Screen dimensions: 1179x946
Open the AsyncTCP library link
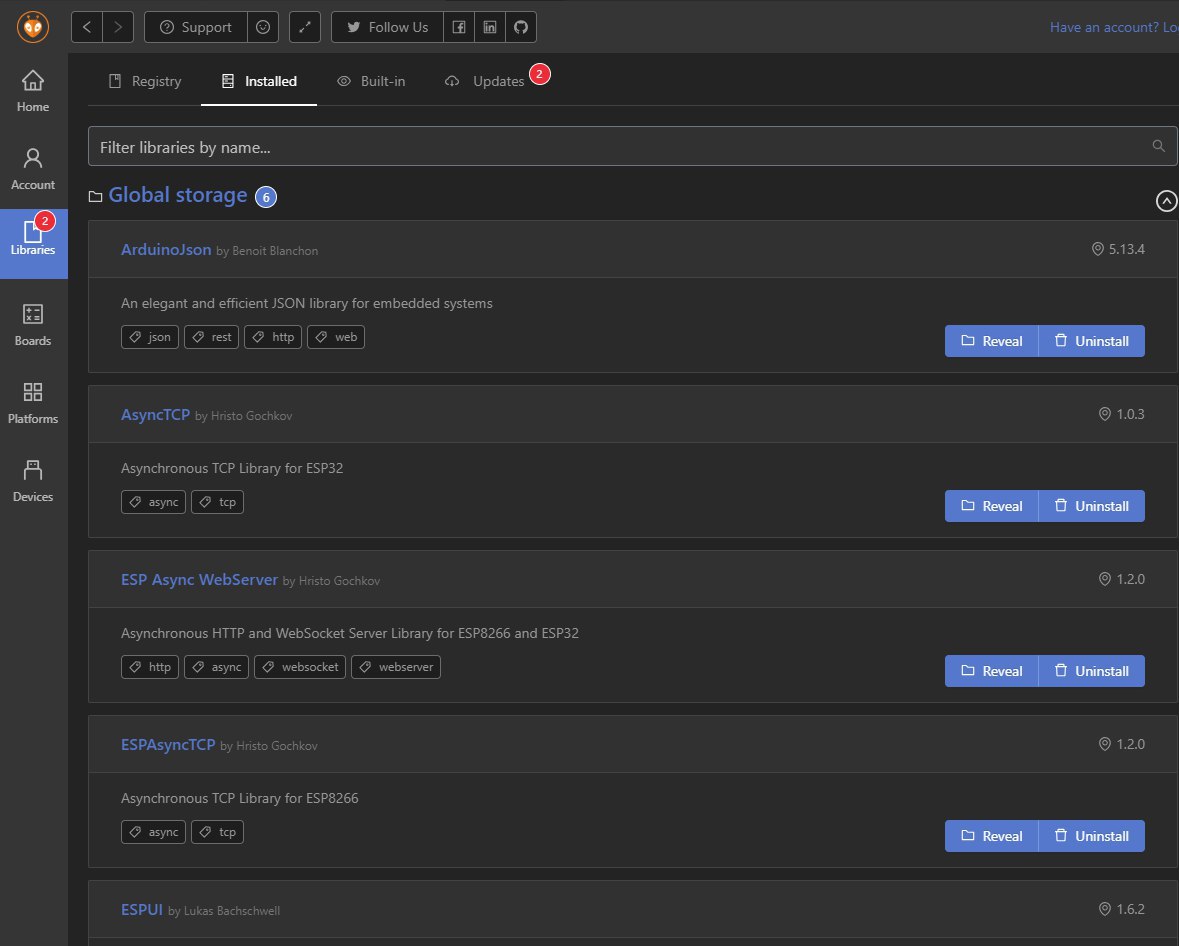(x=156, y=414)
